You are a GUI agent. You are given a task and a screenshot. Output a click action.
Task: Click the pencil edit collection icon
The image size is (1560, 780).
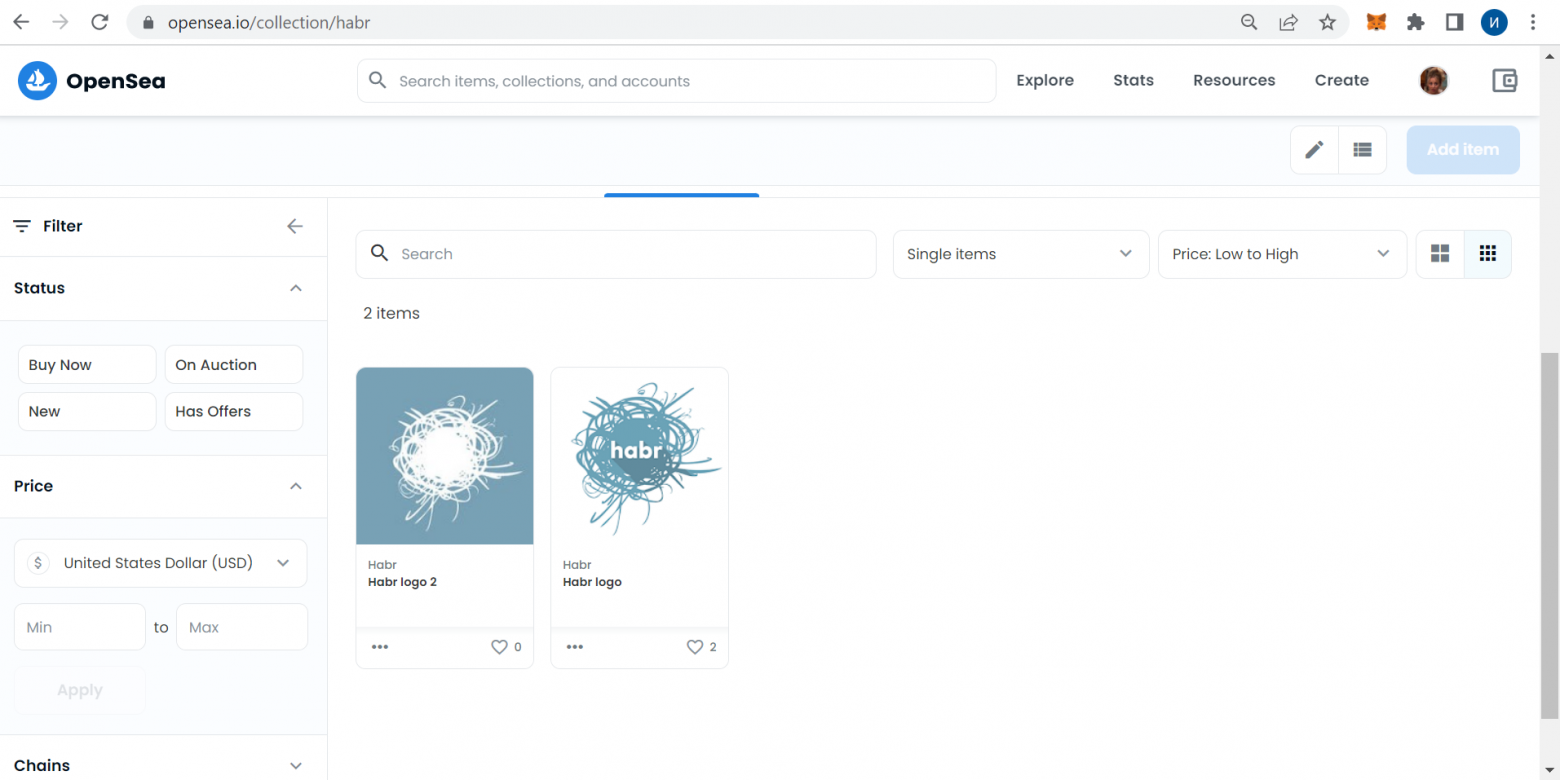click(1314, 150)
